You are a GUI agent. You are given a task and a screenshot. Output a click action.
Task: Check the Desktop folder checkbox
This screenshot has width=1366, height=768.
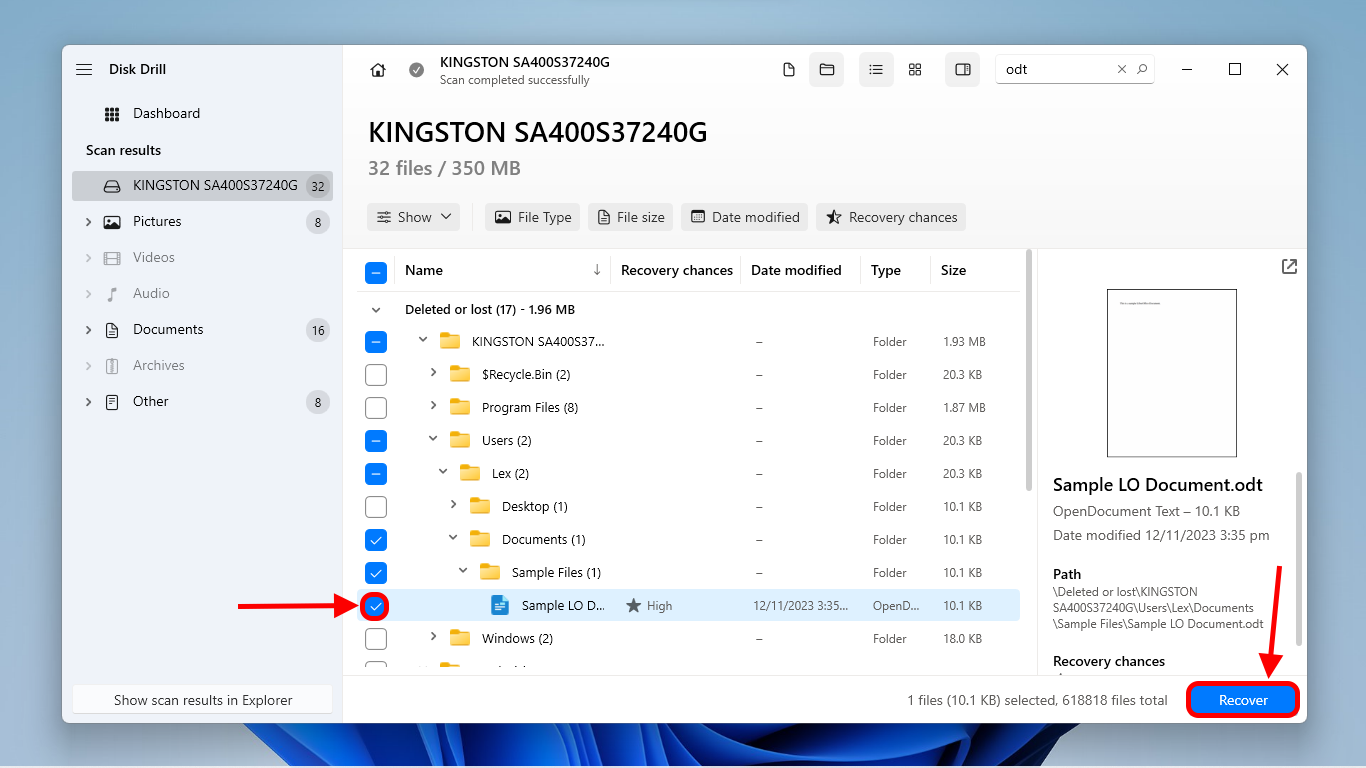[376, 507]
